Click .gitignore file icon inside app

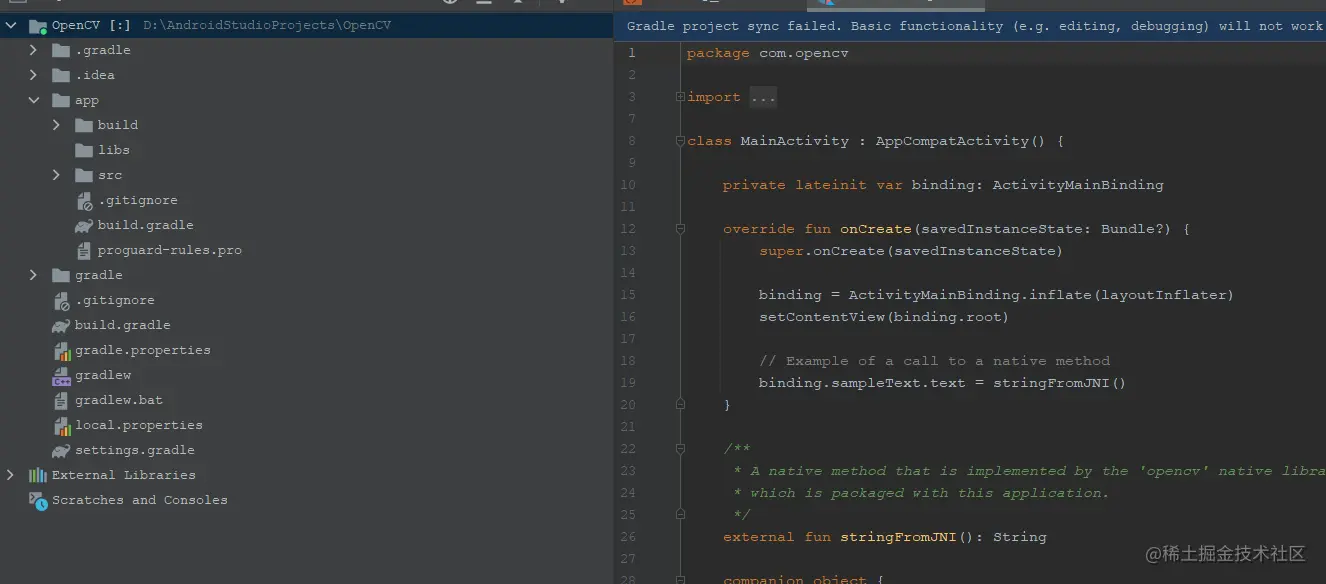pyautogui.click(x=85, y=200)
